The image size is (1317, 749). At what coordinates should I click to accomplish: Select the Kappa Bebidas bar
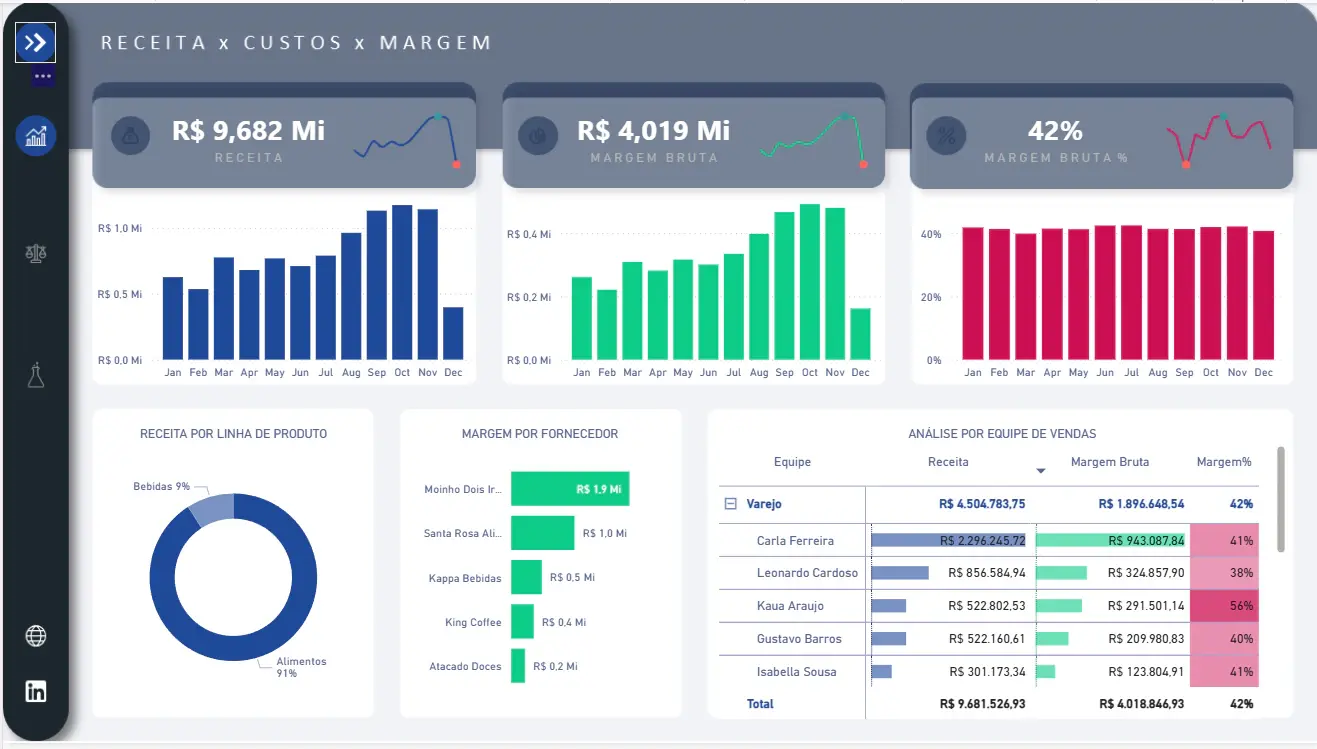tap(526, 577)
